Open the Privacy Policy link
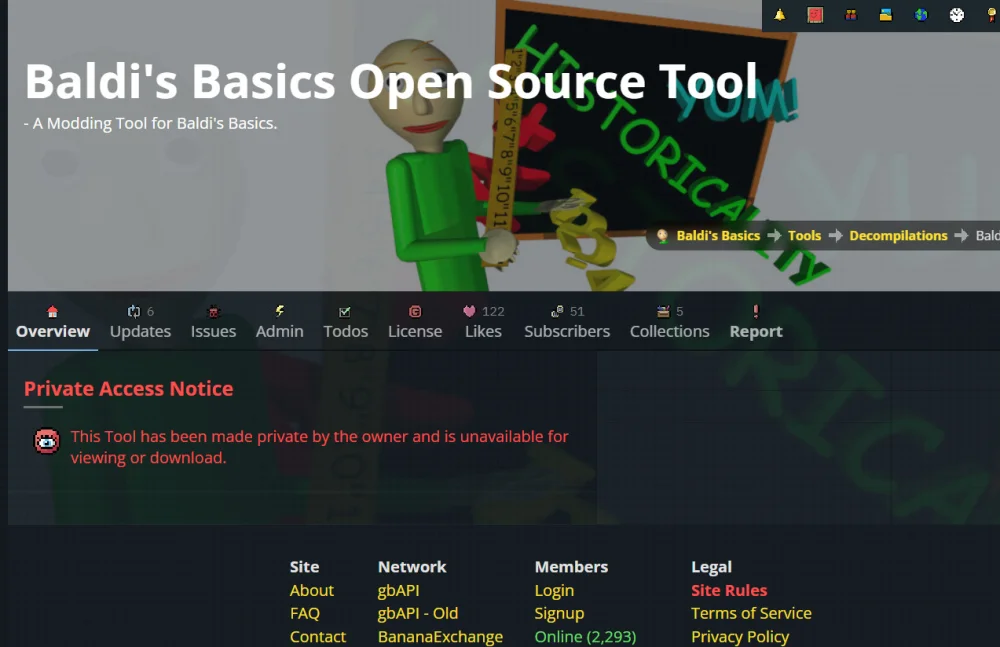The width and height of the screenshot is (1000, 647). (740, 636)
